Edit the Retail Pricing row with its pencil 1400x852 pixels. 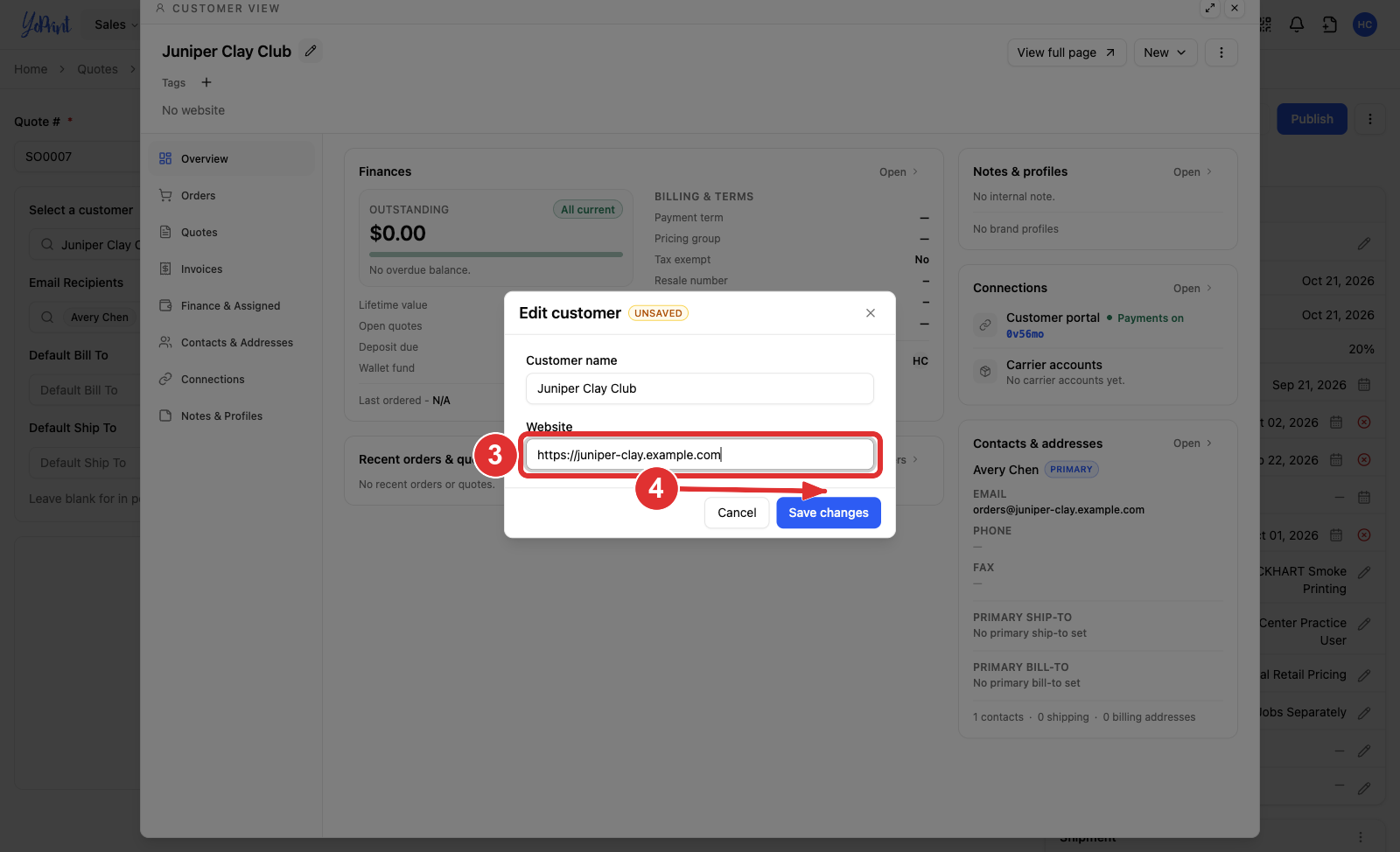click(x=1364, y=675)
